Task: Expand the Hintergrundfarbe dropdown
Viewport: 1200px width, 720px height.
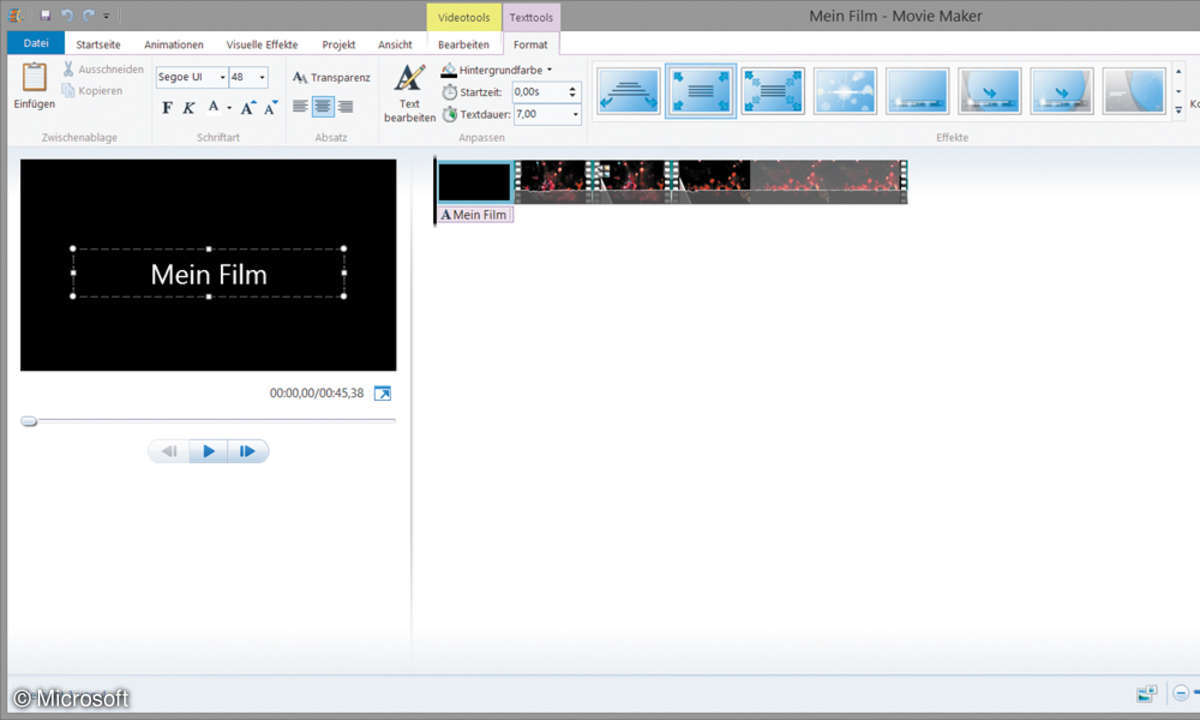Action: tap(549, 70)
